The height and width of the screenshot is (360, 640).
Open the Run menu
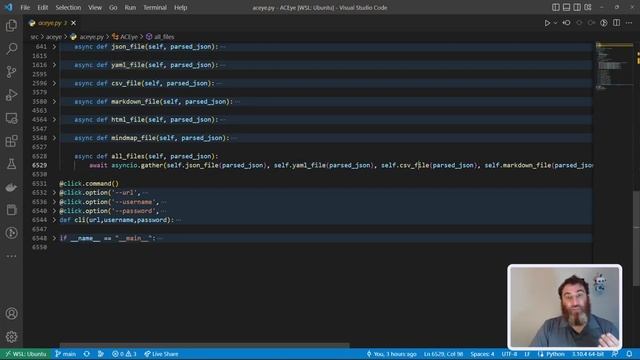(130, 7)
